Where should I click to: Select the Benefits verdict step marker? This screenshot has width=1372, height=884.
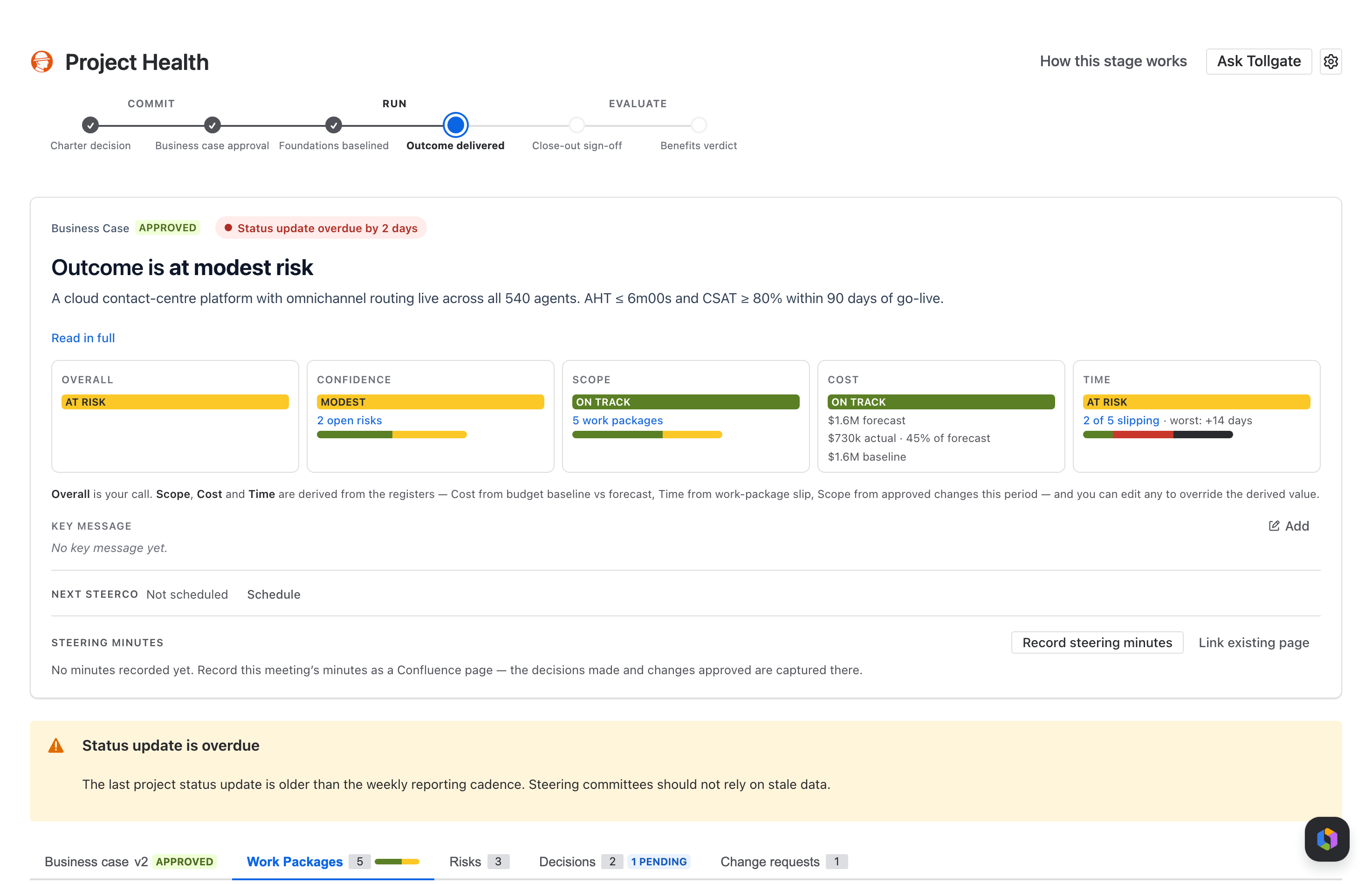[x=699, y=124]
